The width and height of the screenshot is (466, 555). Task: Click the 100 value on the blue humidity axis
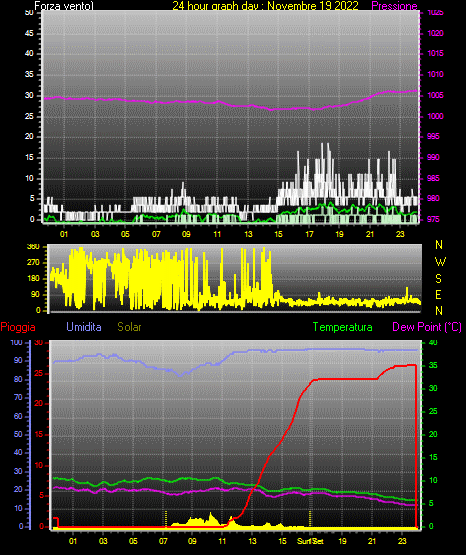16,342
